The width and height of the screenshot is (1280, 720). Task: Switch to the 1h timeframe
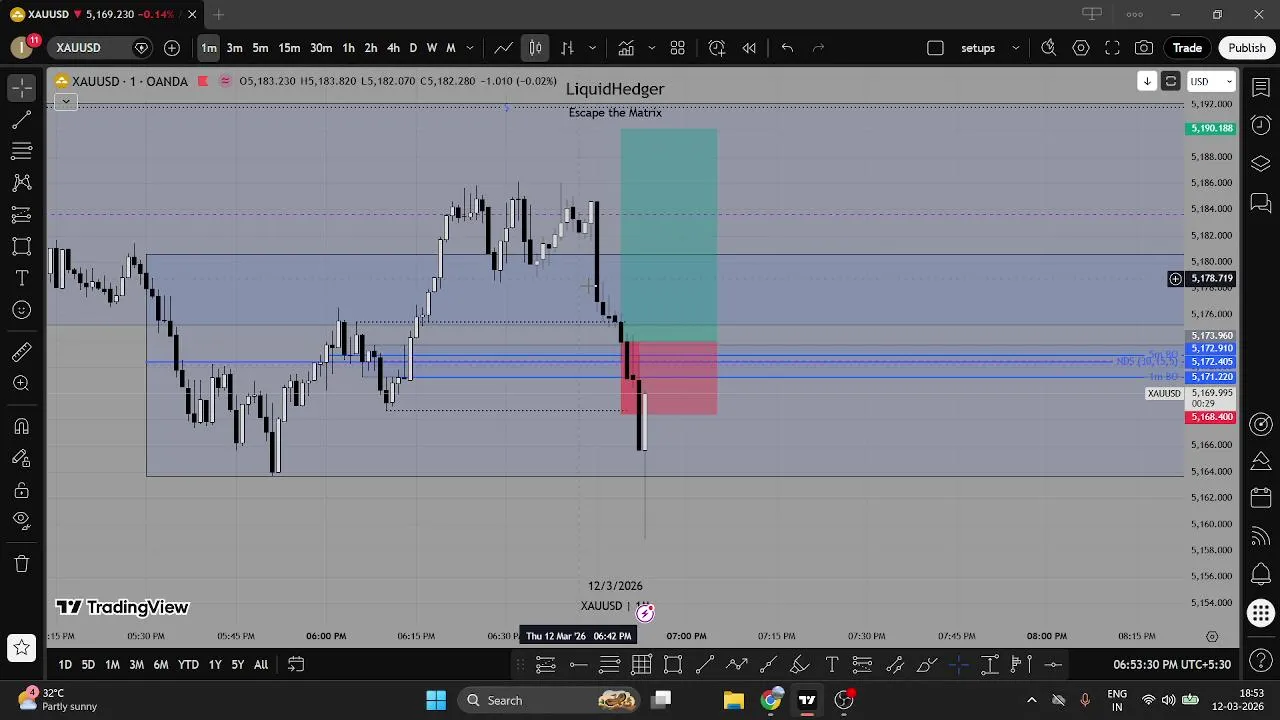pyautogui.click(x=348, y=48)
